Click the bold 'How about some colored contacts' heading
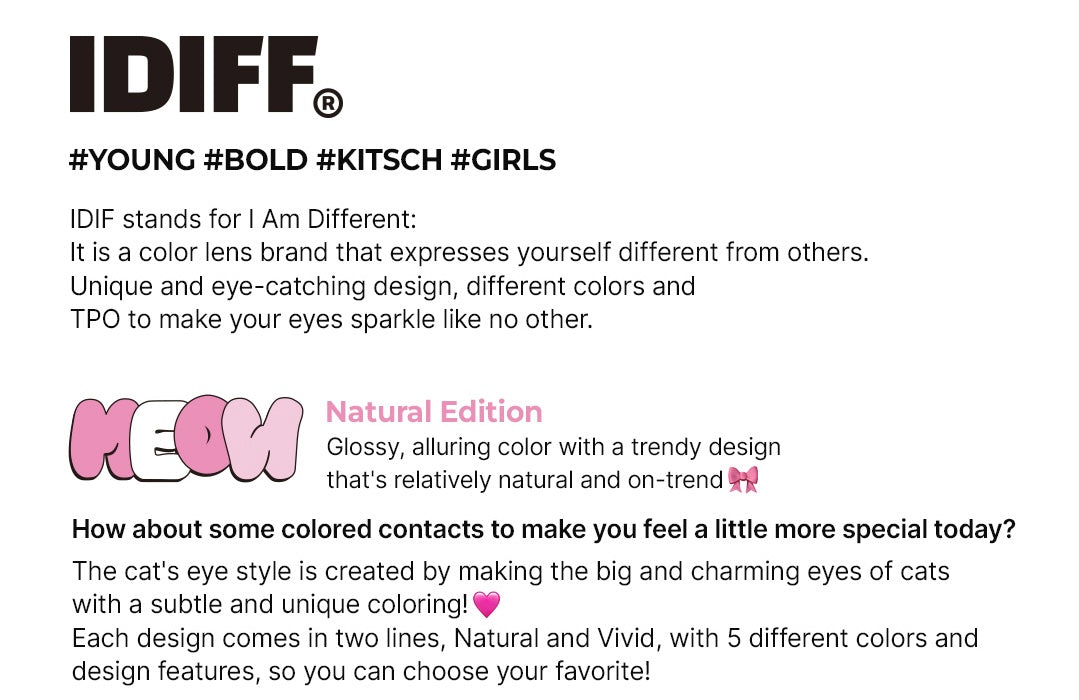1079x700 pixels. 544,529
